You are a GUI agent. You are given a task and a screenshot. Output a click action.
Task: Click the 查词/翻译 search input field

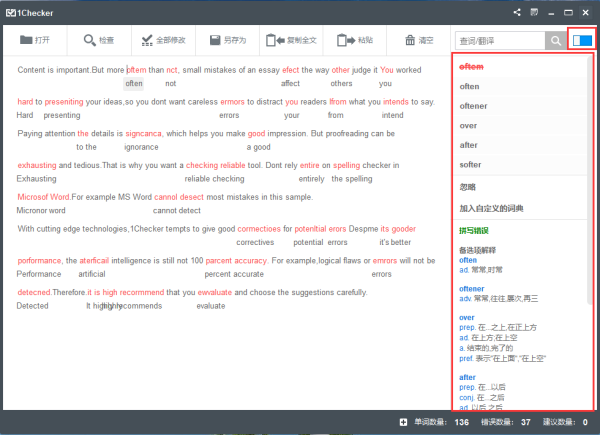(499, 40)
